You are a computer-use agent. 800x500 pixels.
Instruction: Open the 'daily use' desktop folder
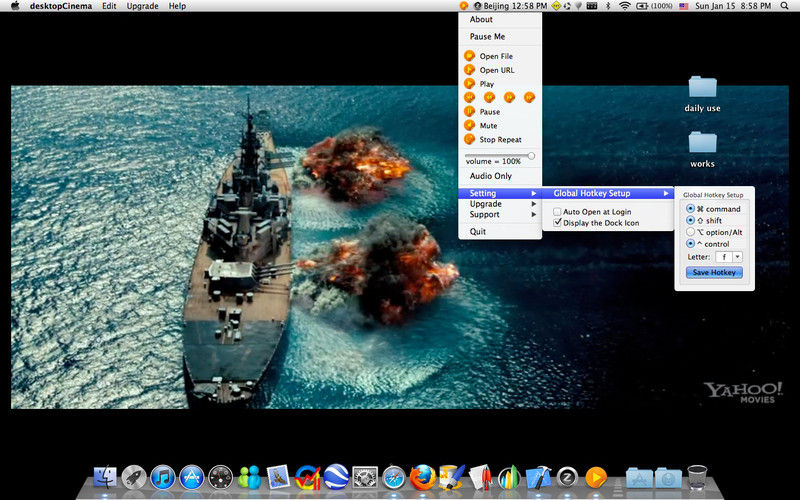pyautogui.click(x=702, y=88)
